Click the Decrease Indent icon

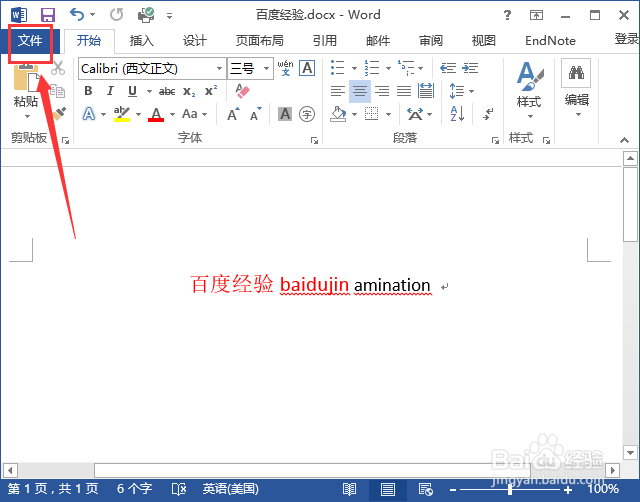coord(448,68)
